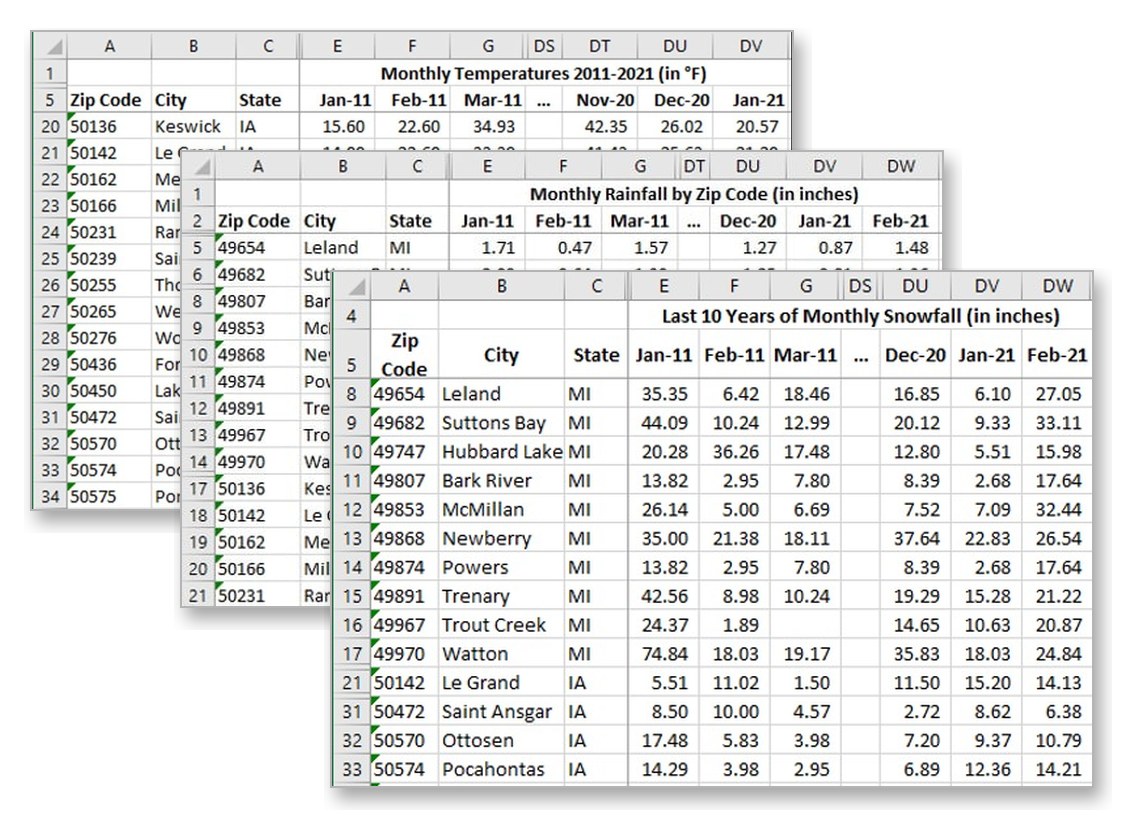Select column DT header in rainfall sheet
Image resolution: width=1124 pixels, height=818 pixels.
click(693, 167)
